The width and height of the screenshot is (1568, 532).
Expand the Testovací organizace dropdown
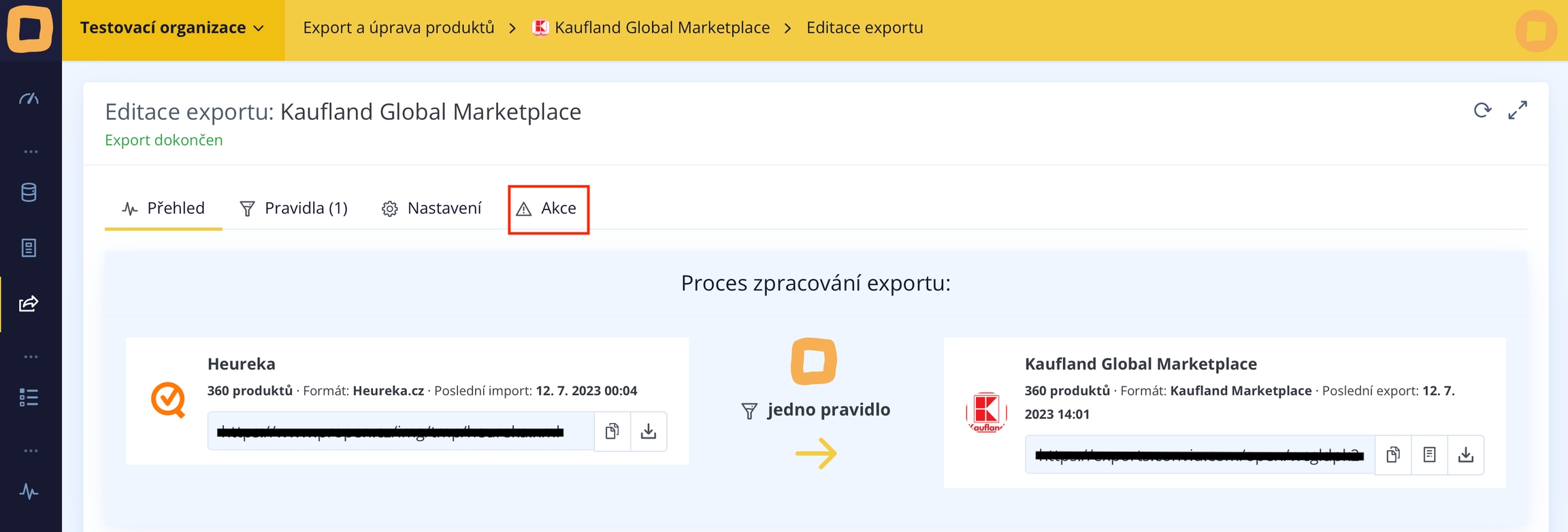(172, 28)
